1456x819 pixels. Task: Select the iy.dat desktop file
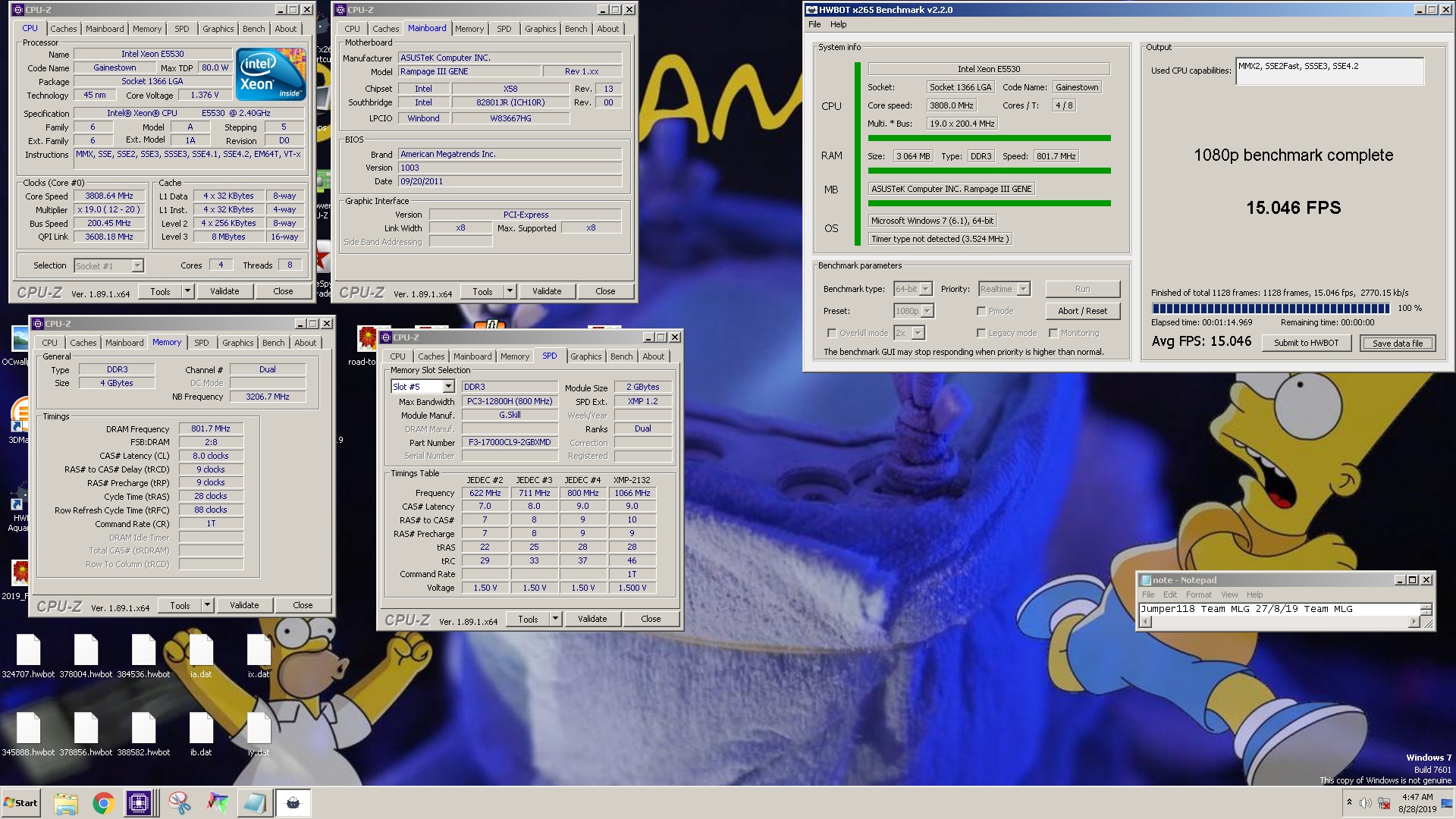pyautogui.click(x=259, y=735)
